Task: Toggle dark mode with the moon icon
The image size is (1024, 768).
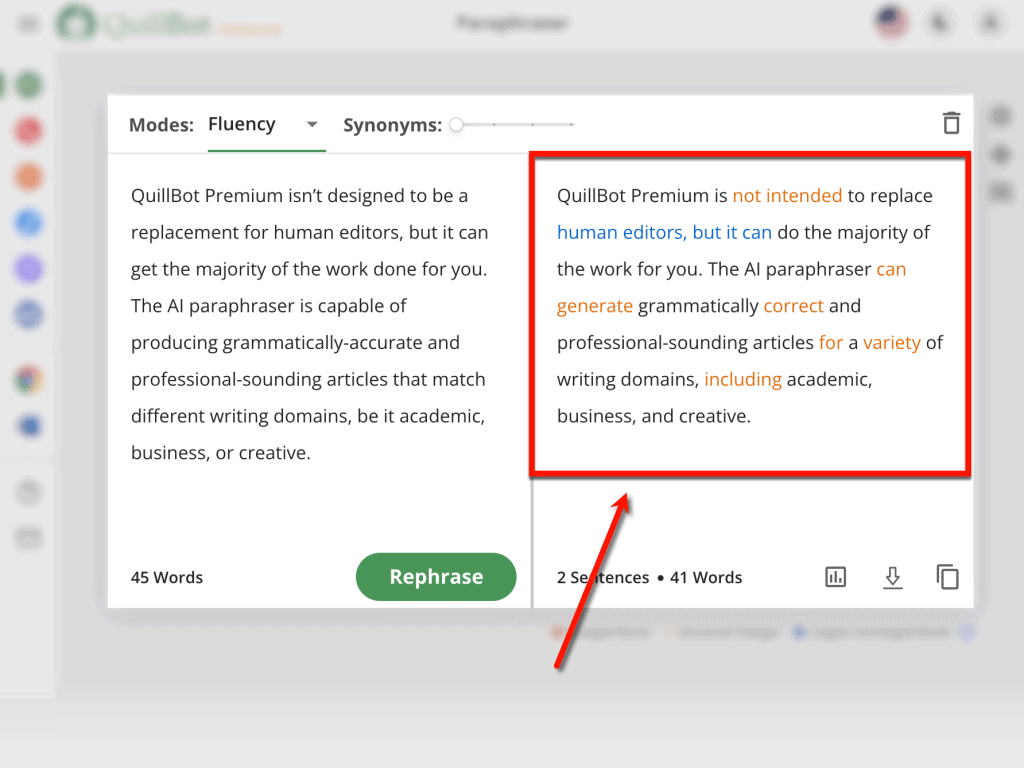Action: click(941, 22)
